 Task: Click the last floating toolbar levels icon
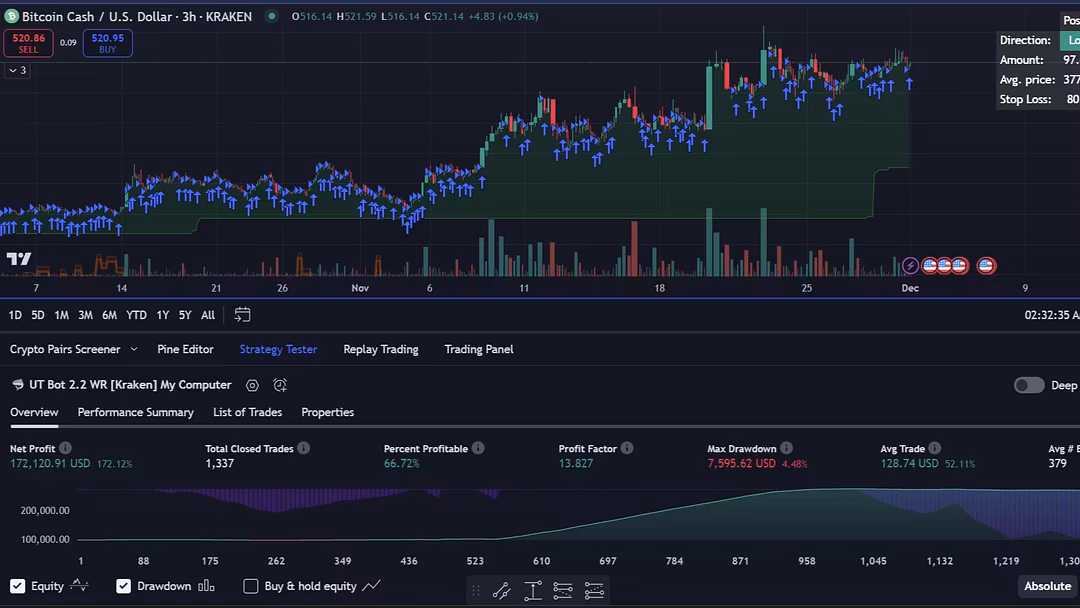[x=594, y=590]
